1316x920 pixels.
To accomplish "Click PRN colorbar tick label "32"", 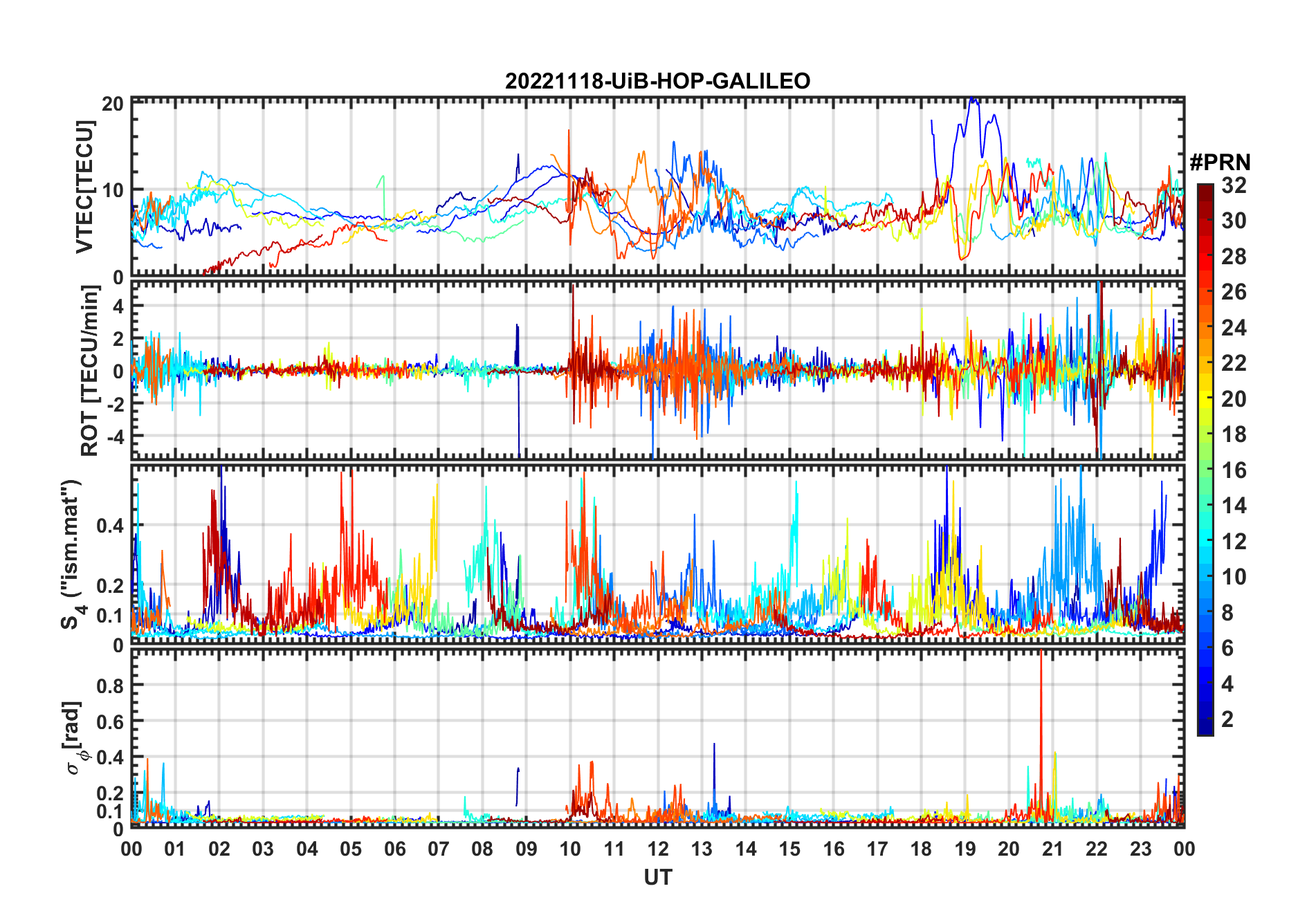I will (x=1234, y=185).
